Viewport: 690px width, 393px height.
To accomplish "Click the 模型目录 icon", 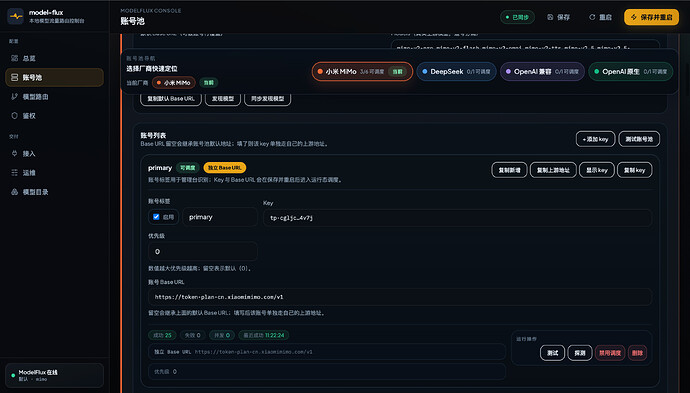I will (x=15, y=192).
